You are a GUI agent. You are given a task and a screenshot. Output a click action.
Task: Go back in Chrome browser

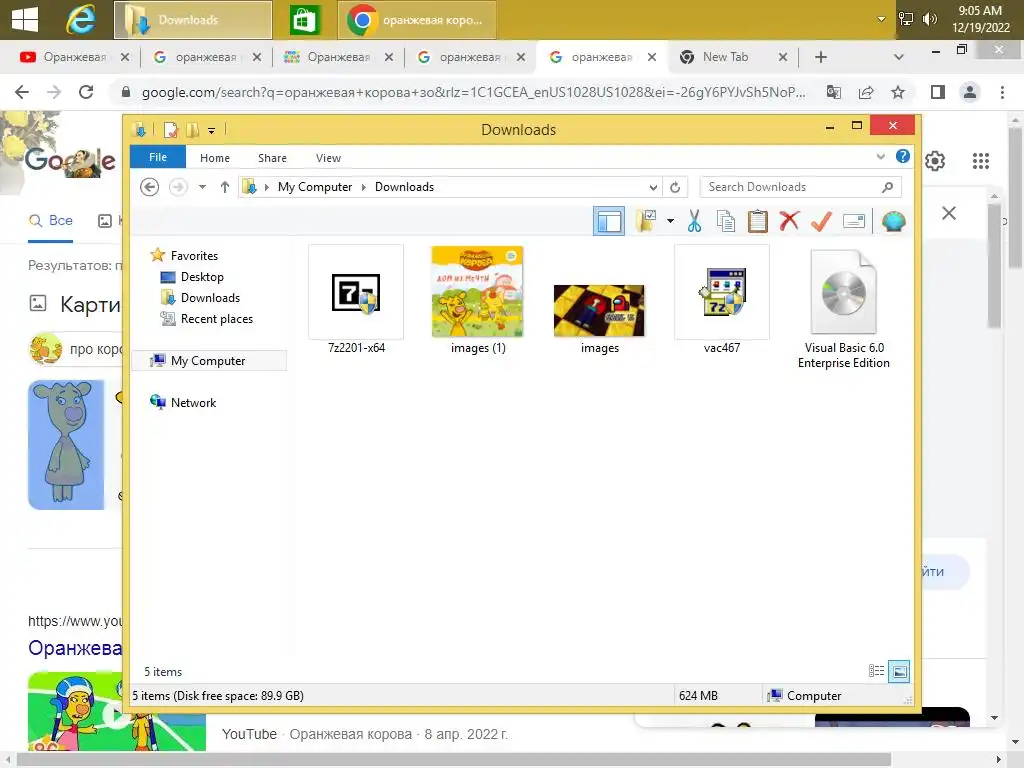(x=22, y=92)
